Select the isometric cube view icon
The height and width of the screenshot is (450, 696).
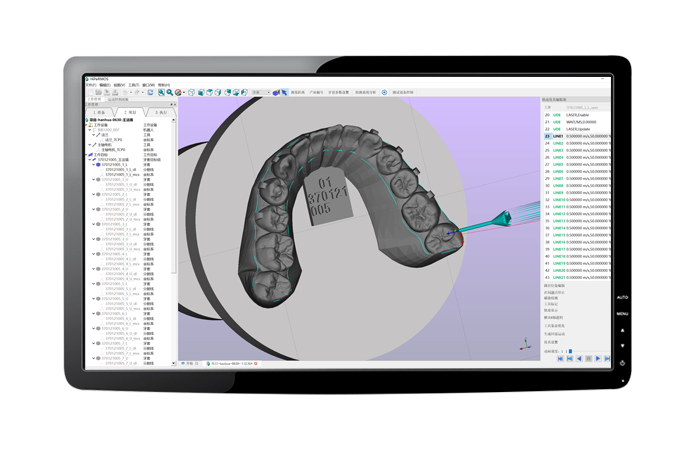pos(192,92)
